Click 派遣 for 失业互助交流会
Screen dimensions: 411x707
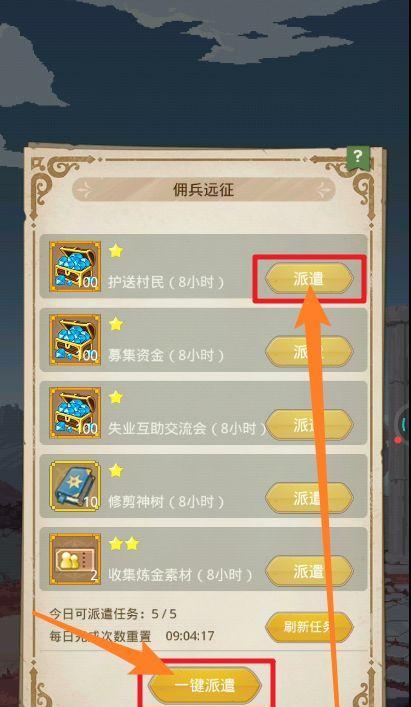click(309, 425)
